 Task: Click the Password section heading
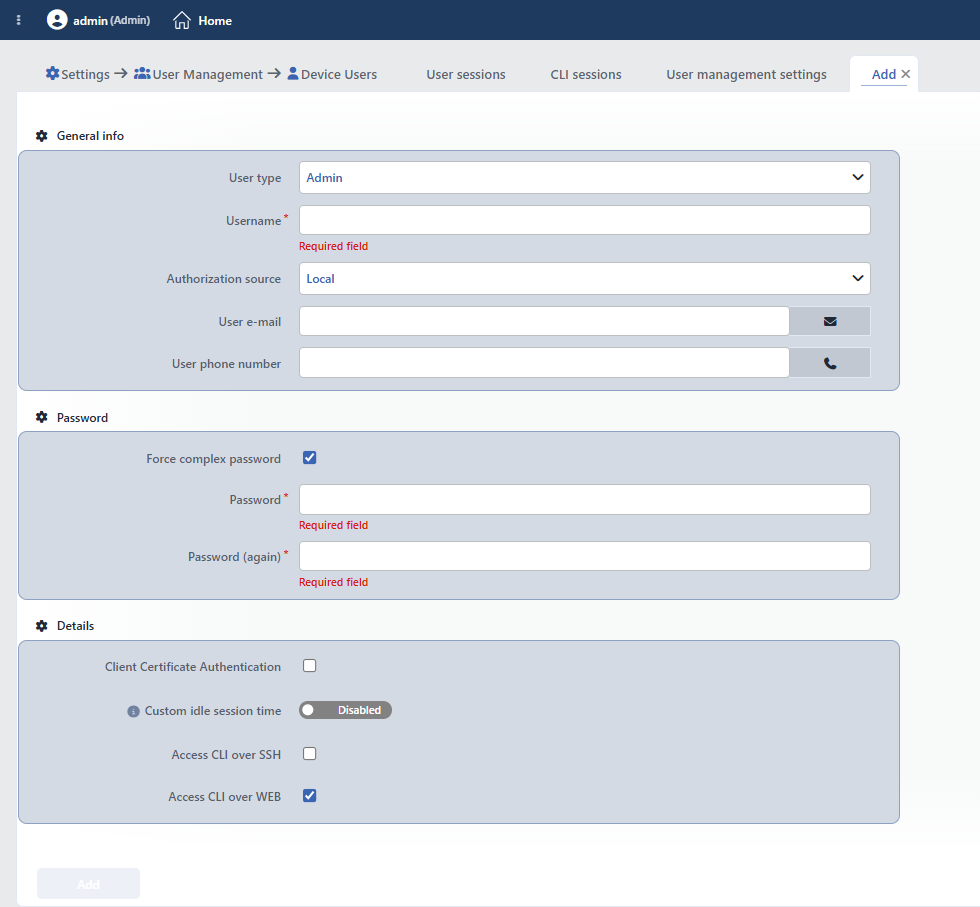82,418
